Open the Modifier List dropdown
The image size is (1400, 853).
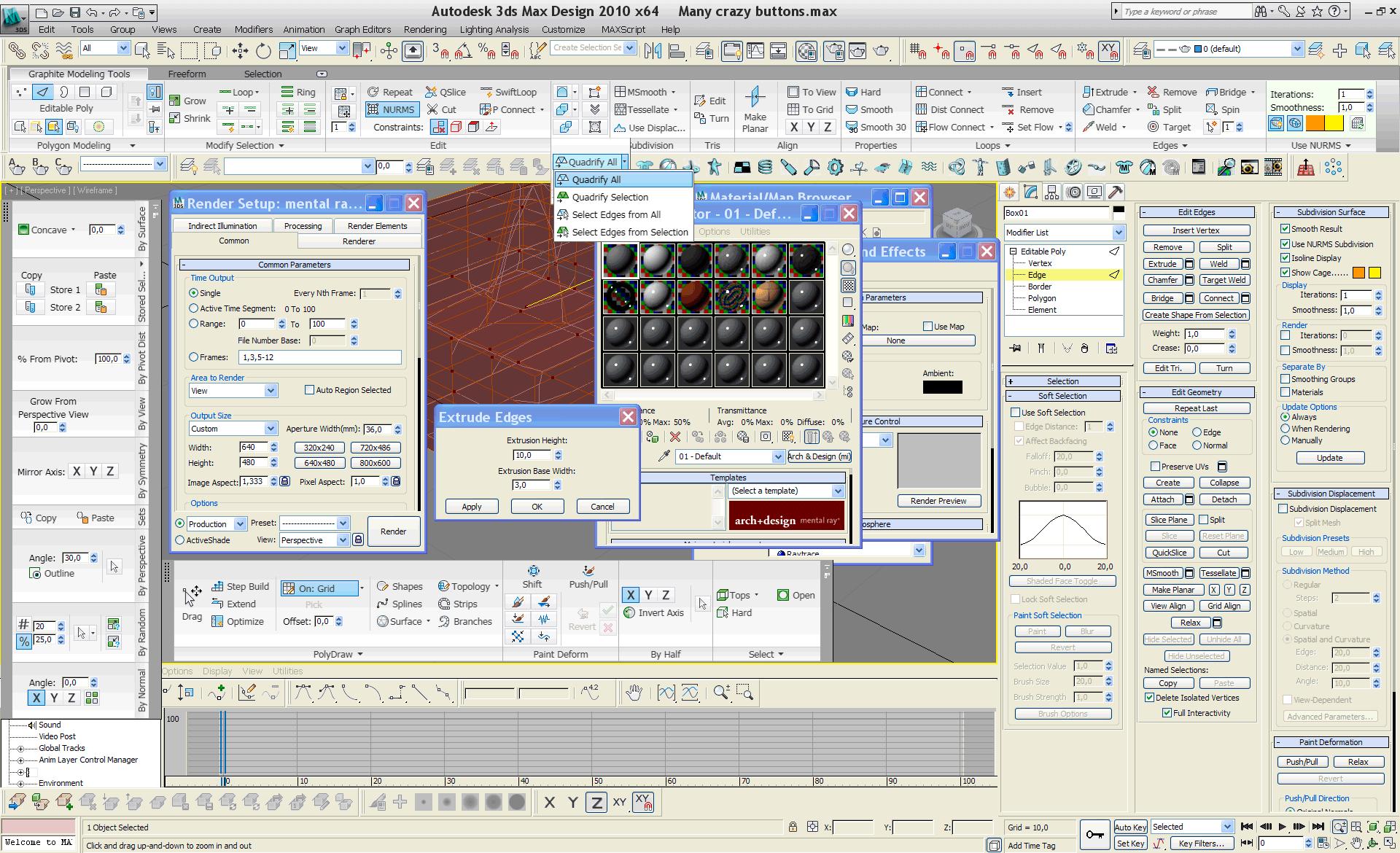(1118, 233)
